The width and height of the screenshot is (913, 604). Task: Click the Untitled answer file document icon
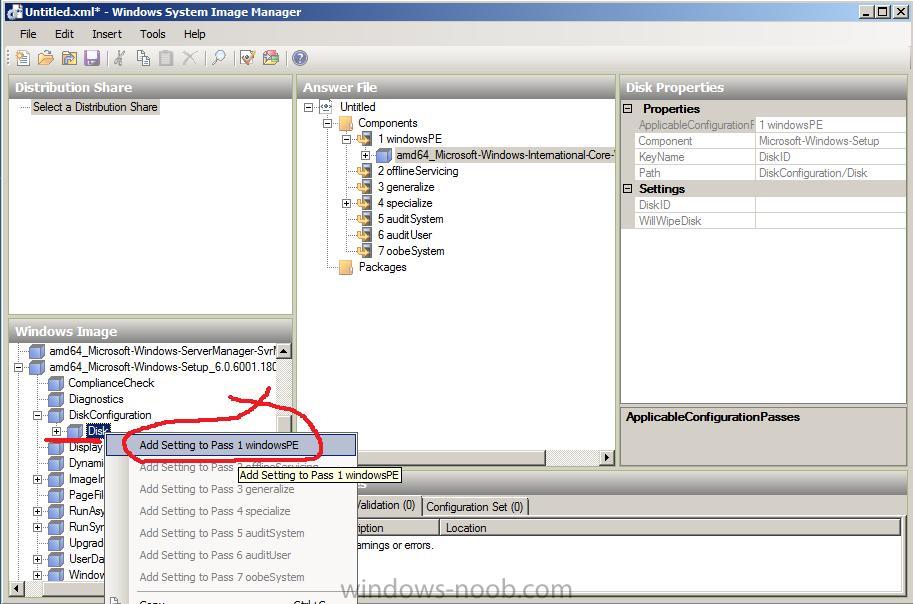[326, 107]
